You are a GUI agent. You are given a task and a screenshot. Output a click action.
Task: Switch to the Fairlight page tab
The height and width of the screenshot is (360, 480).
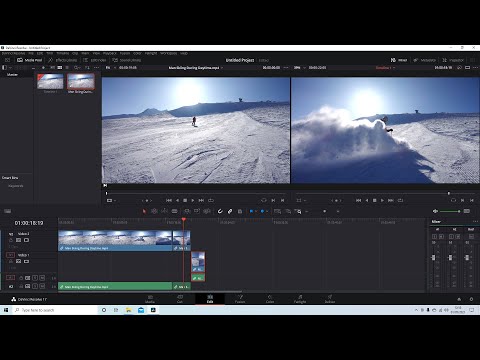(300, 299)
